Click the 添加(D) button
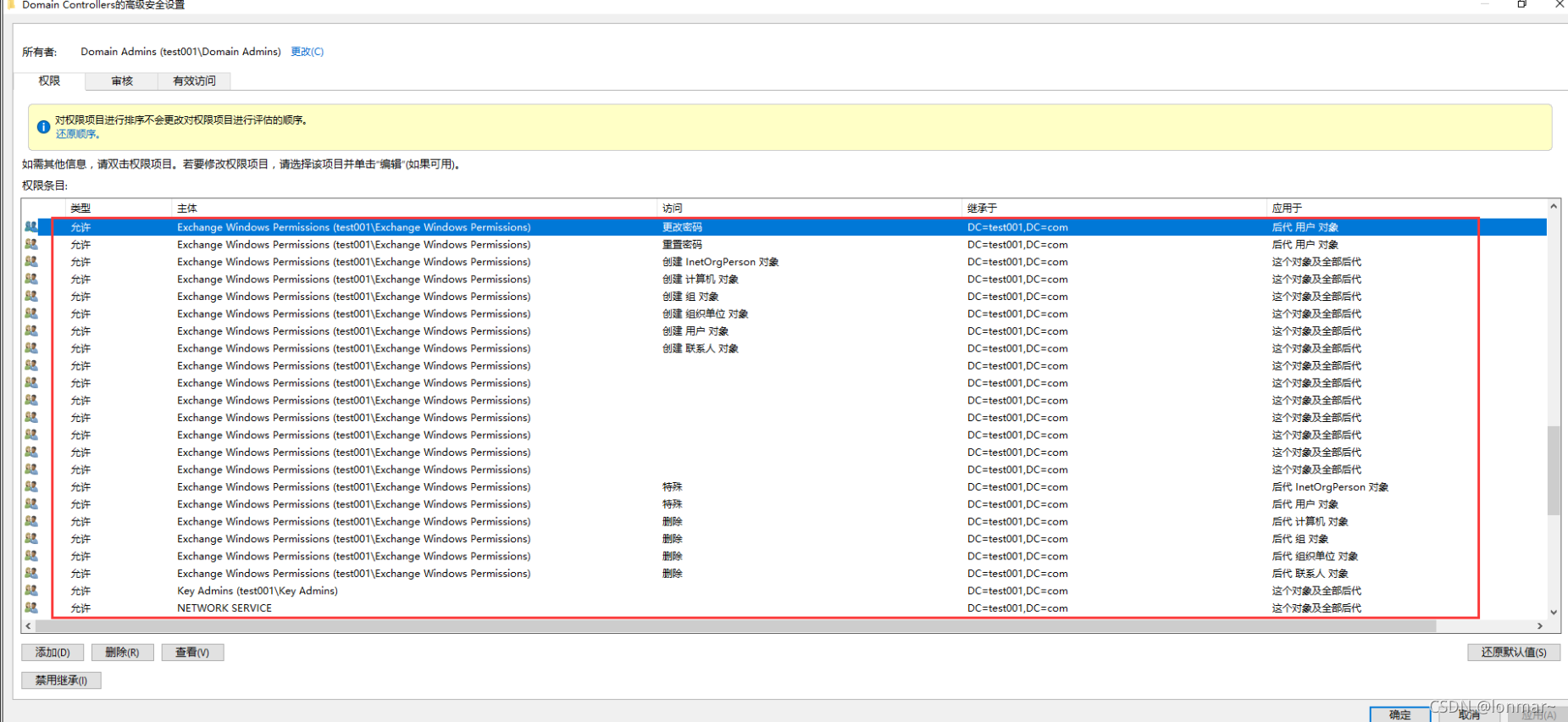This screenshot has height=722, width=1568. pyautogui.click(x=53, y=653)
